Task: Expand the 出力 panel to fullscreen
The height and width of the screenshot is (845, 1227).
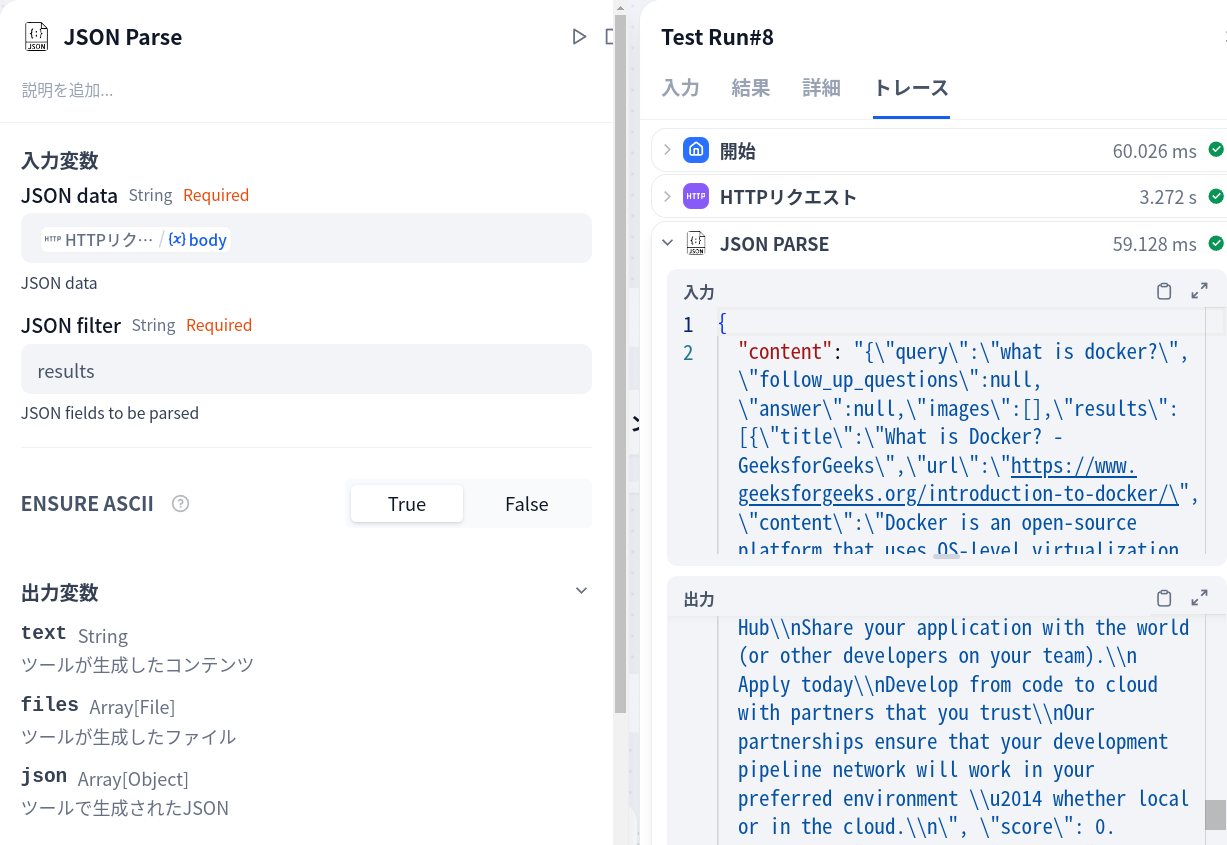Action: pyautogui.click(x=1200, y=597)
